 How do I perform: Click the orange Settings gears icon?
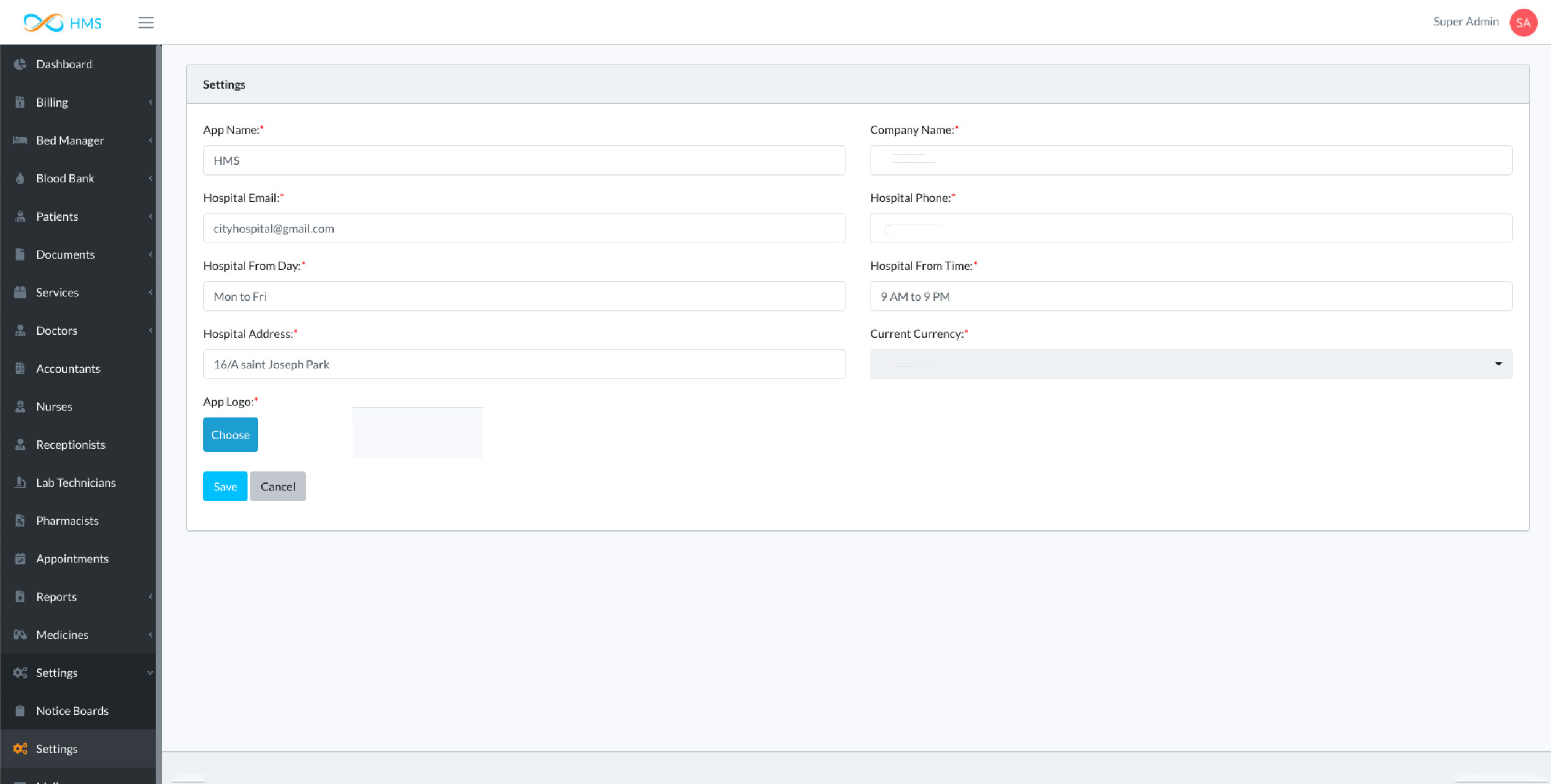click(x=20, y=749)
